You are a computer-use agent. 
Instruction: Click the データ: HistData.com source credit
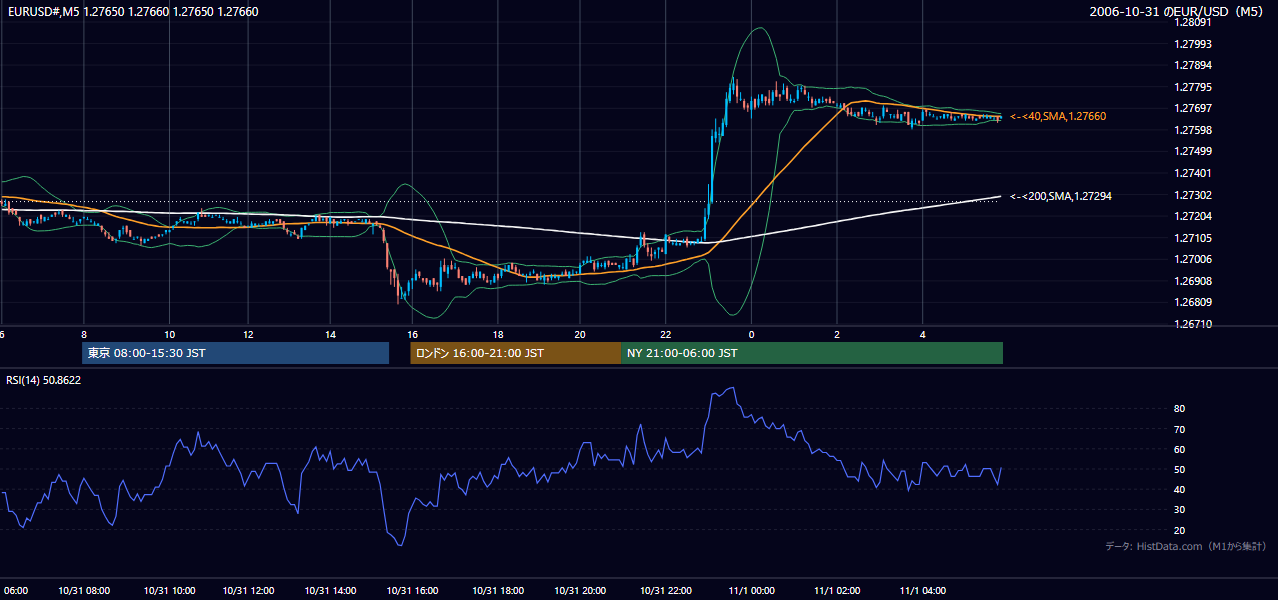[x=1186, y=547]
